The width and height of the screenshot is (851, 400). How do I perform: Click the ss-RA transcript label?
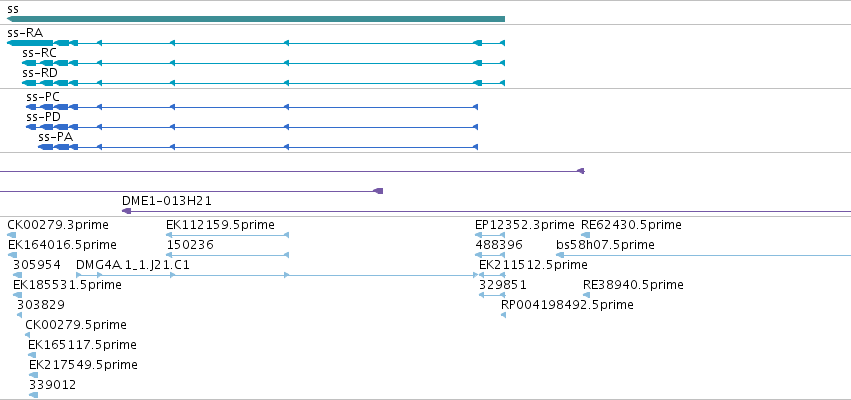click(x=25, y=33)
